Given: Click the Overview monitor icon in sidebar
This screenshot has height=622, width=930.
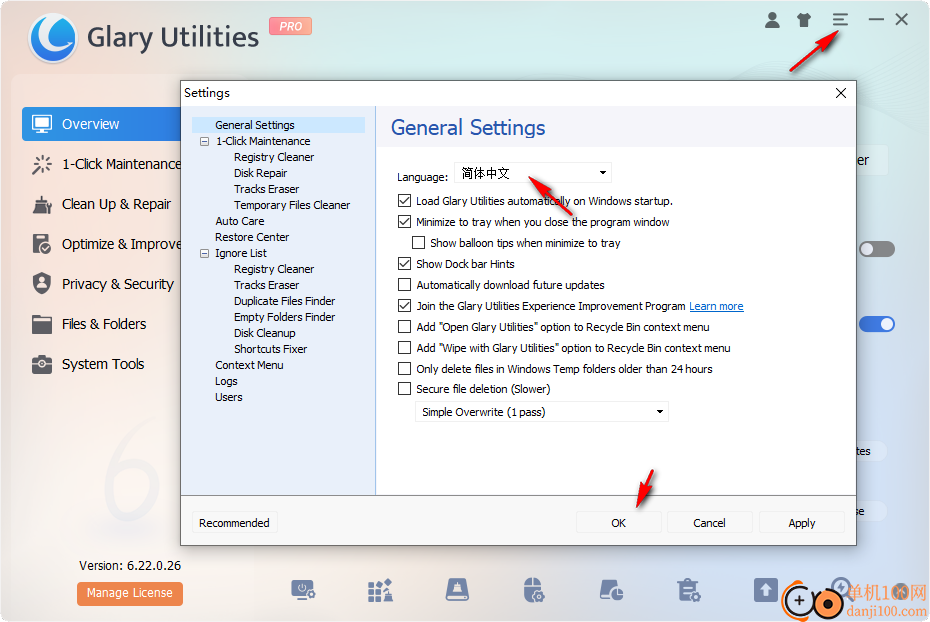Looking at the screenshot, I should click(x=42, y=124).
